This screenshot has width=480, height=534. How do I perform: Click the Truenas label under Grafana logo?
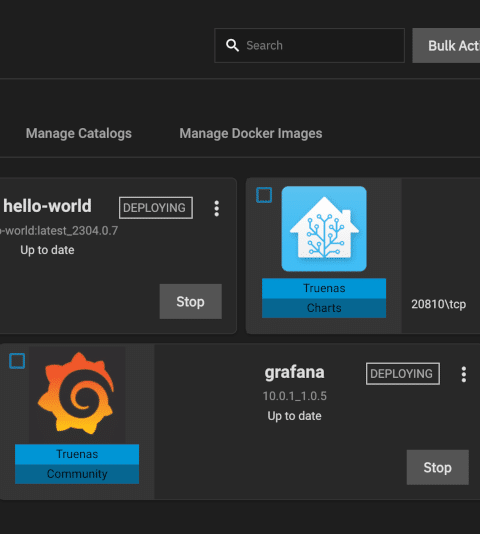(x=77, y=454)
